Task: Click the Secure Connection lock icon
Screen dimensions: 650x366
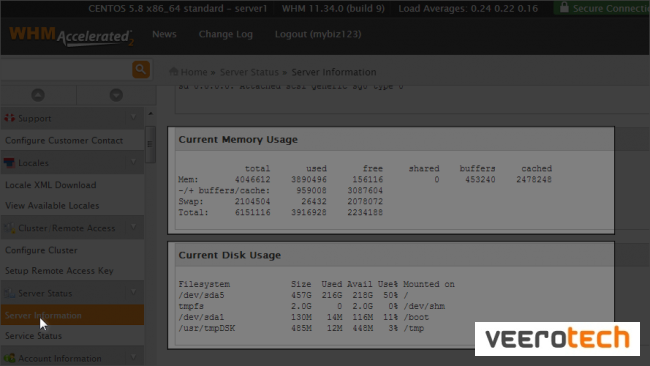Action: 564,7
